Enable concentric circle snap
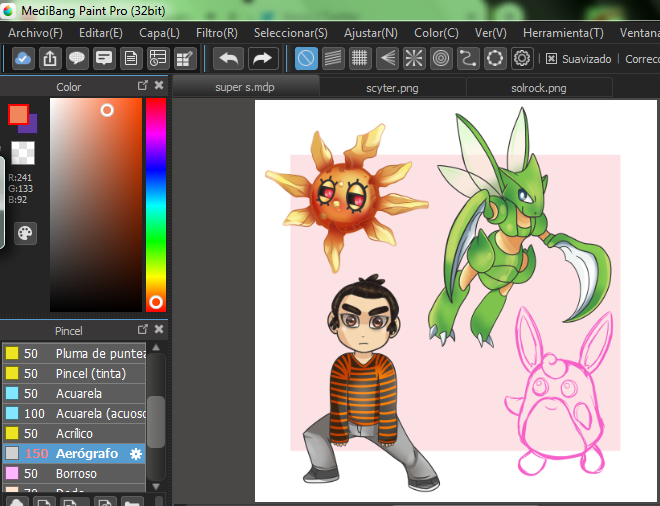The image size is (660, 506). tap(441, 58)
